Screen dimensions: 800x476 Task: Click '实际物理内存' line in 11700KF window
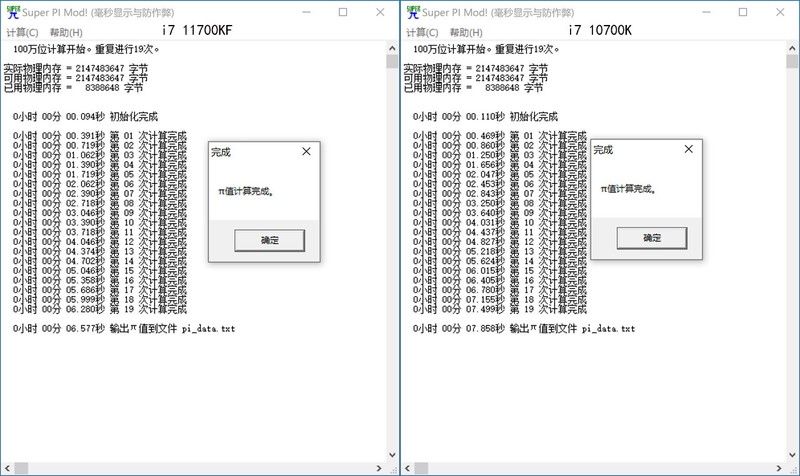click(76, 68)
